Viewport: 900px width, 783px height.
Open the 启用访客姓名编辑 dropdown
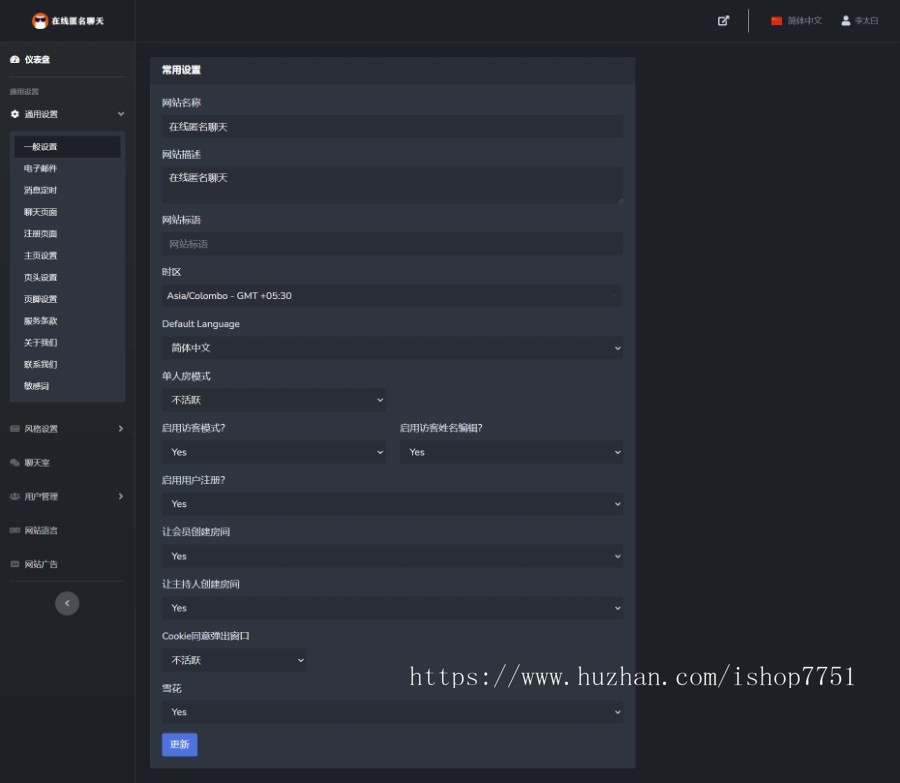click(x=511, y=452)
